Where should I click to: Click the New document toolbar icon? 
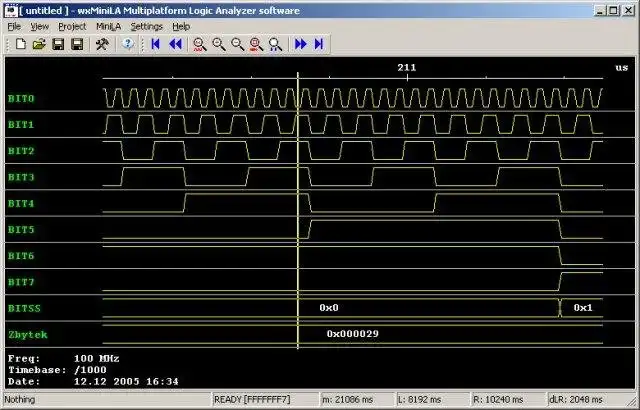pos(20,44)
